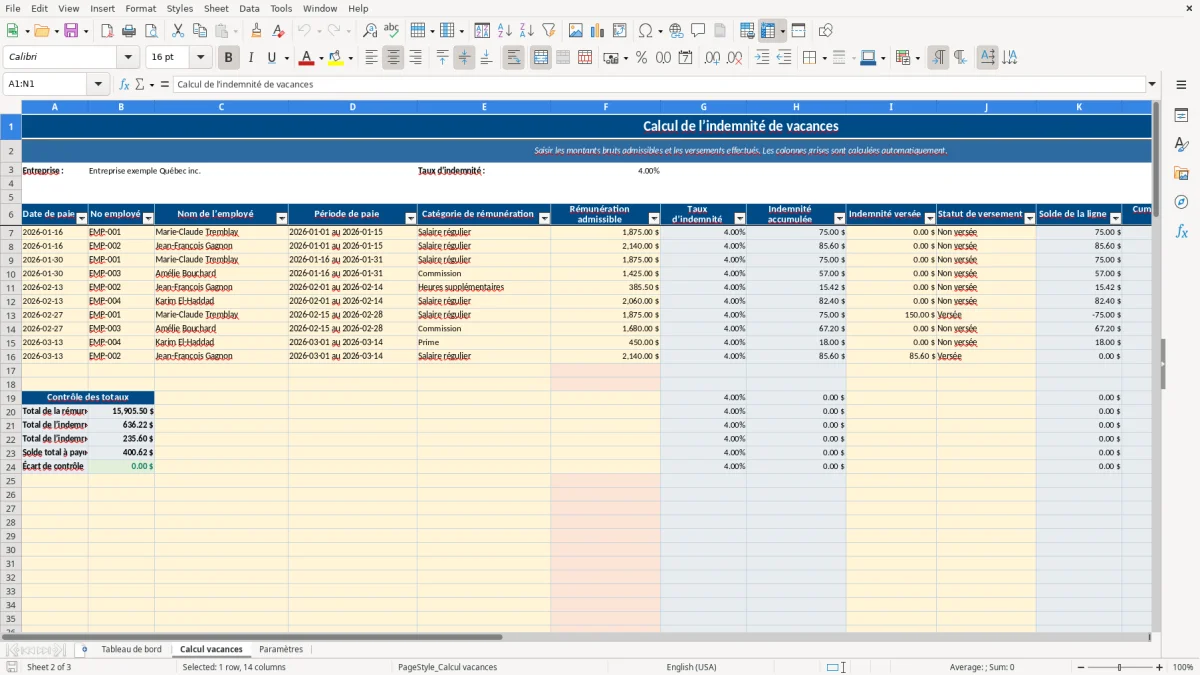Open the Format menu
The width and height of the screenshot is (1200, 675).
click(140, 8)
